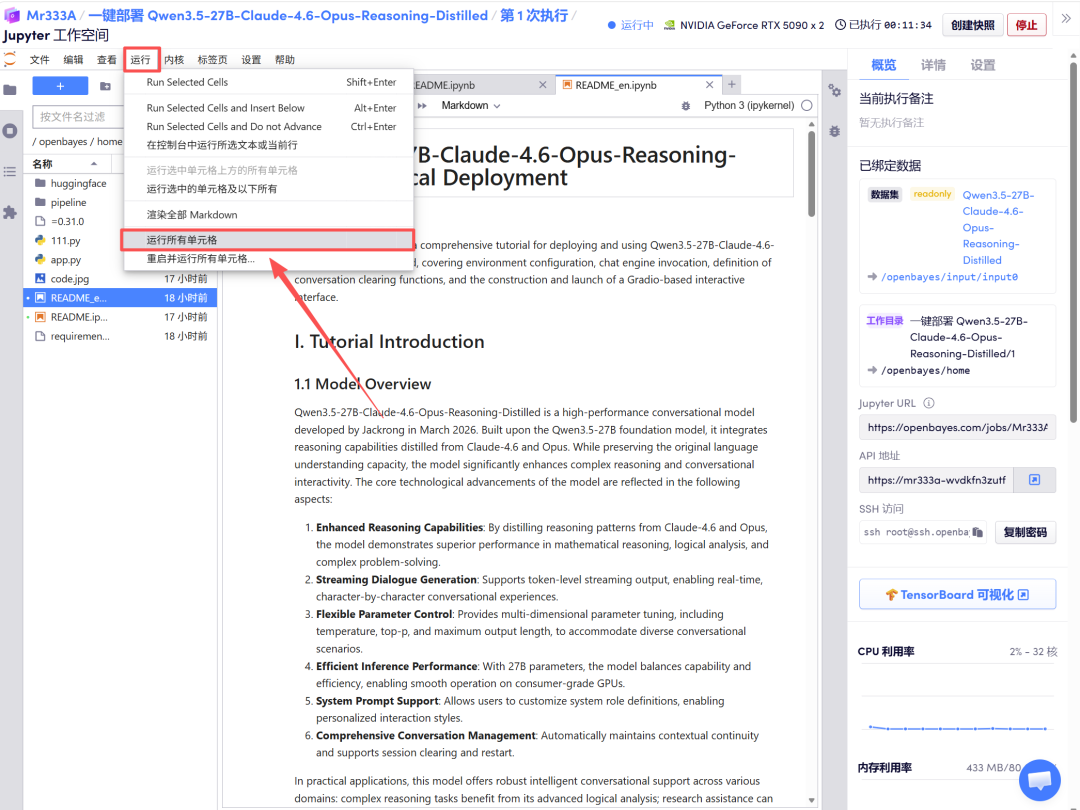
Task: Open debugger panel bug icon in right sidebar
Action: (834, 131)
